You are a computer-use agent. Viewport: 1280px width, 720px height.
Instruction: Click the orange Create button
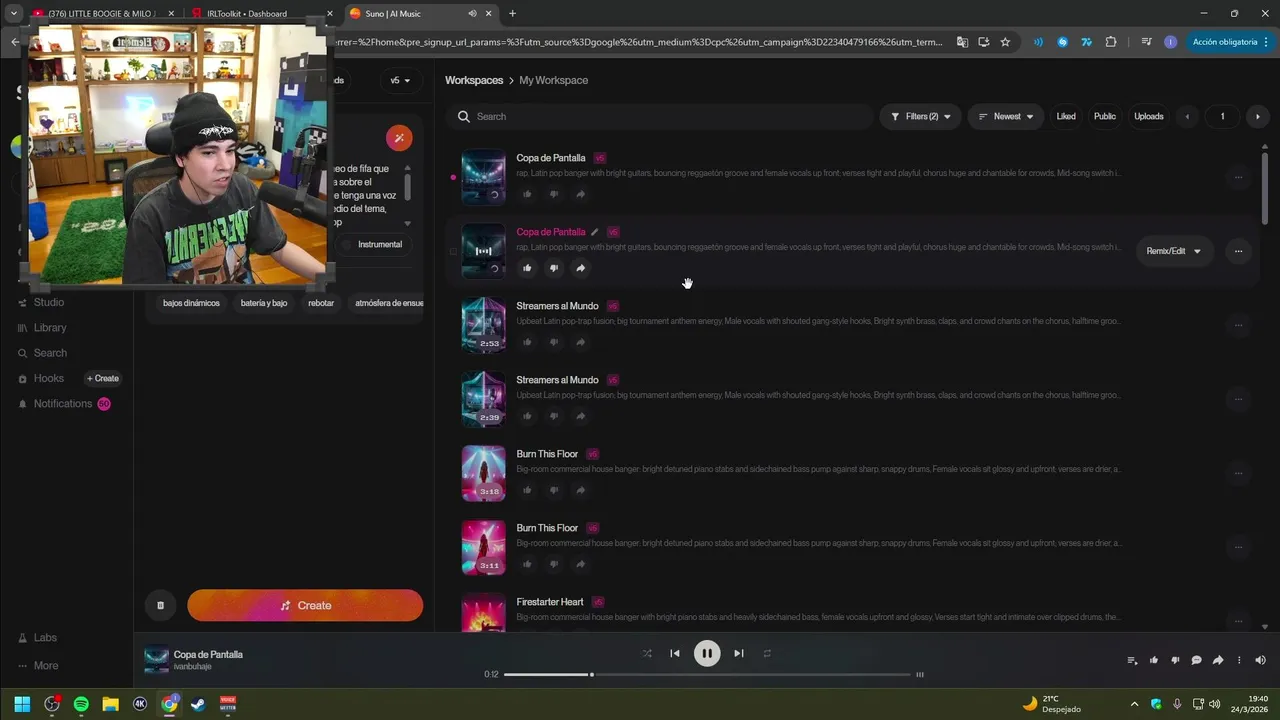[x=305, y=605]
